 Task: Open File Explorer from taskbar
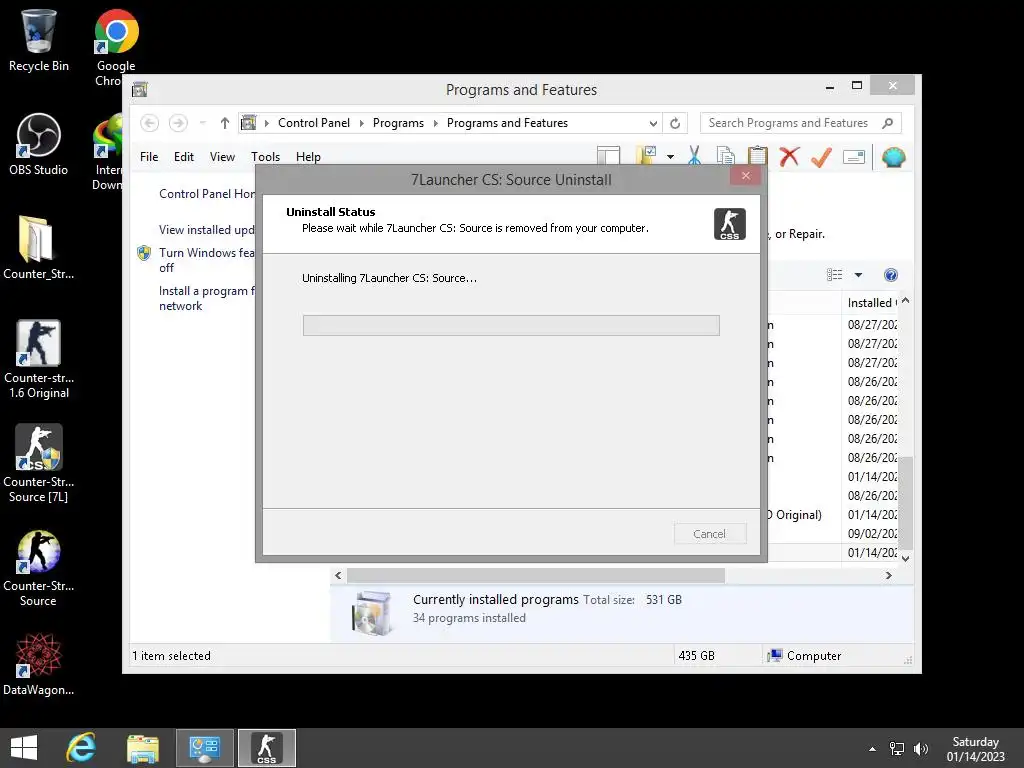tap(143, 748)
